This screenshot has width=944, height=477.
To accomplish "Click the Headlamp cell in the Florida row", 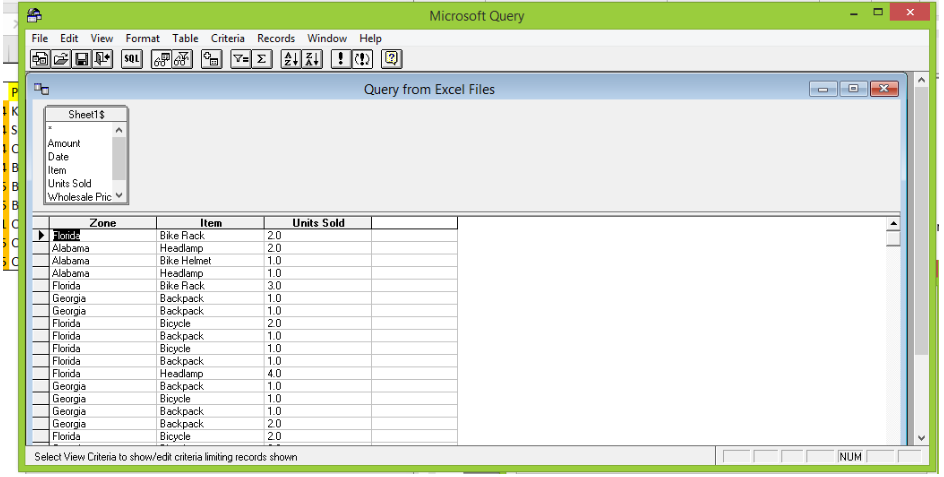I will (211, 373).
